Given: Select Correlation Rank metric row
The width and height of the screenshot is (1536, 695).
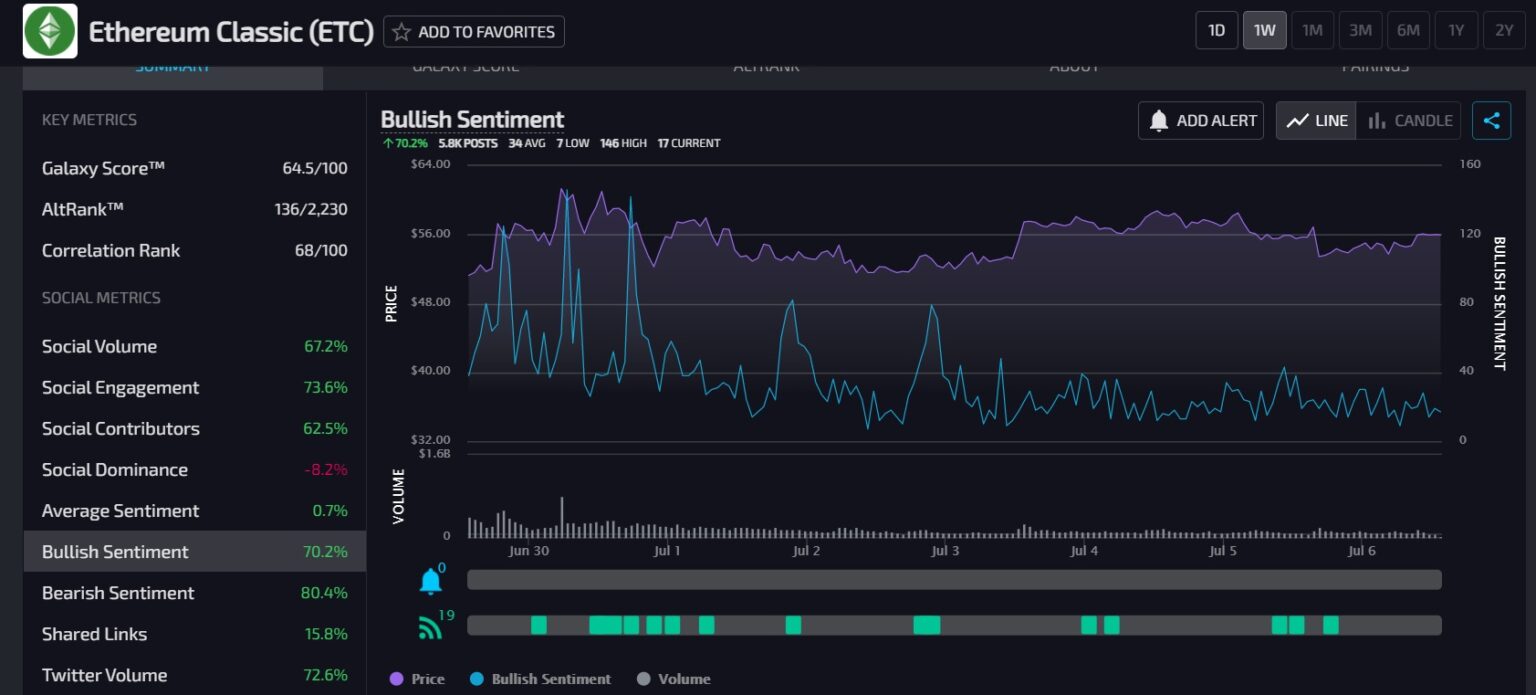Looking at the screenshot, I should pos(195,250).
